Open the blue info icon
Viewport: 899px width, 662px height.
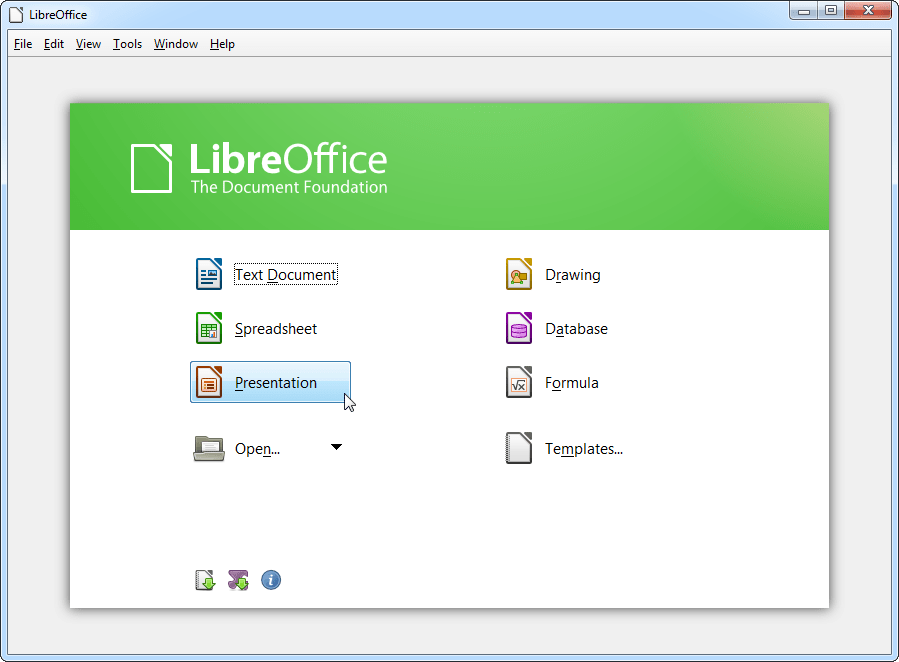(271, 580)
